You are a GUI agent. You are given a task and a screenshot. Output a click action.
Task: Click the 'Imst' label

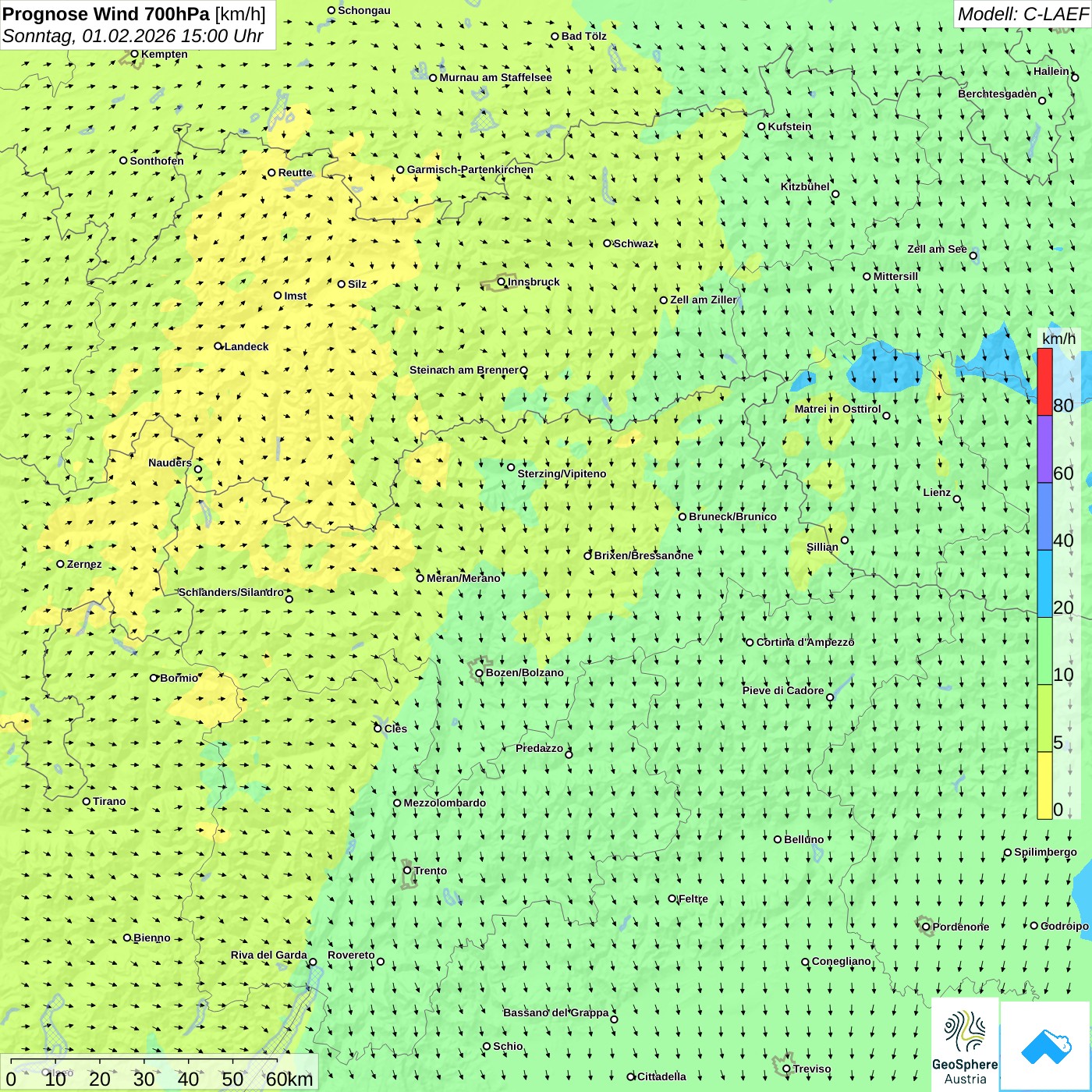[295, 296]
